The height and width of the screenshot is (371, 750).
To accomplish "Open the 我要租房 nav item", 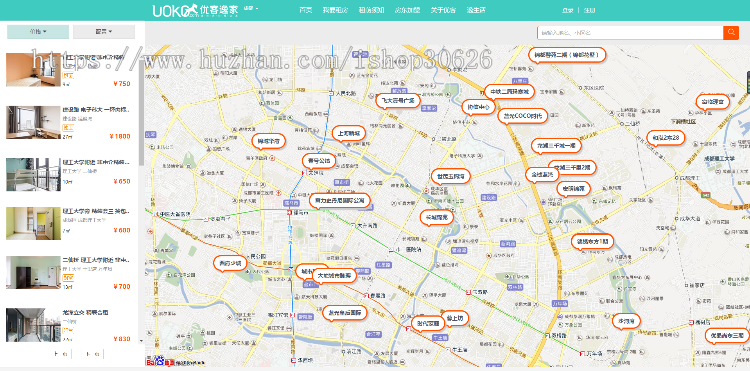I will tap(335, 10).
